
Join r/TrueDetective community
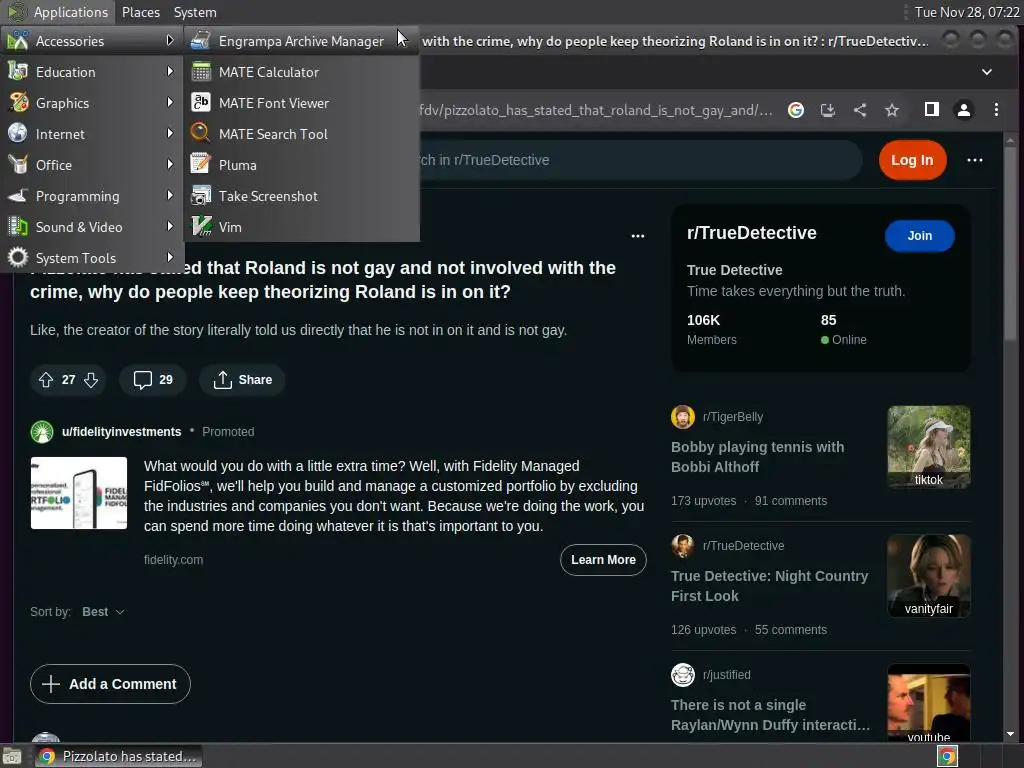pyautogui.click(x=920, y=236)
